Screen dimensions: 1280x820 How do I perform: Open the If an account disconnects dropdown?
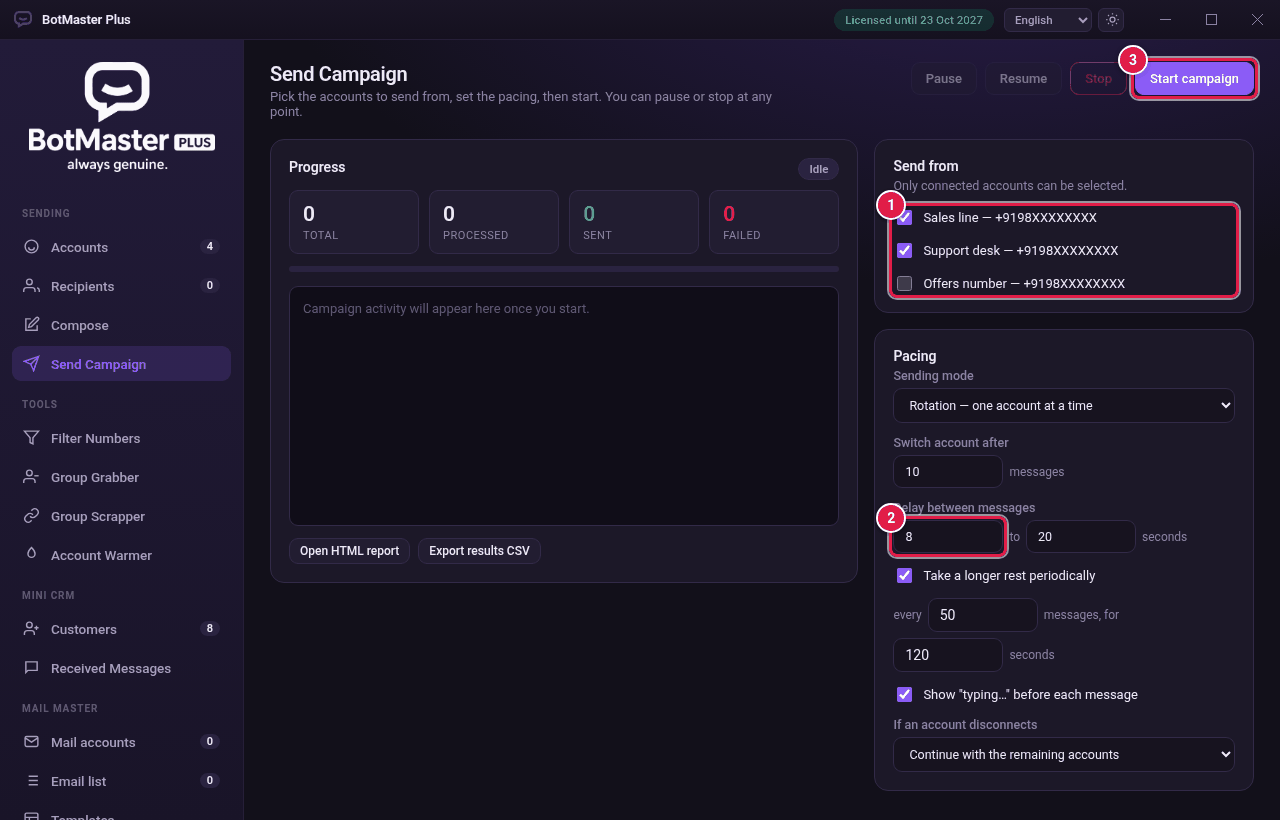pos(1064,754)
